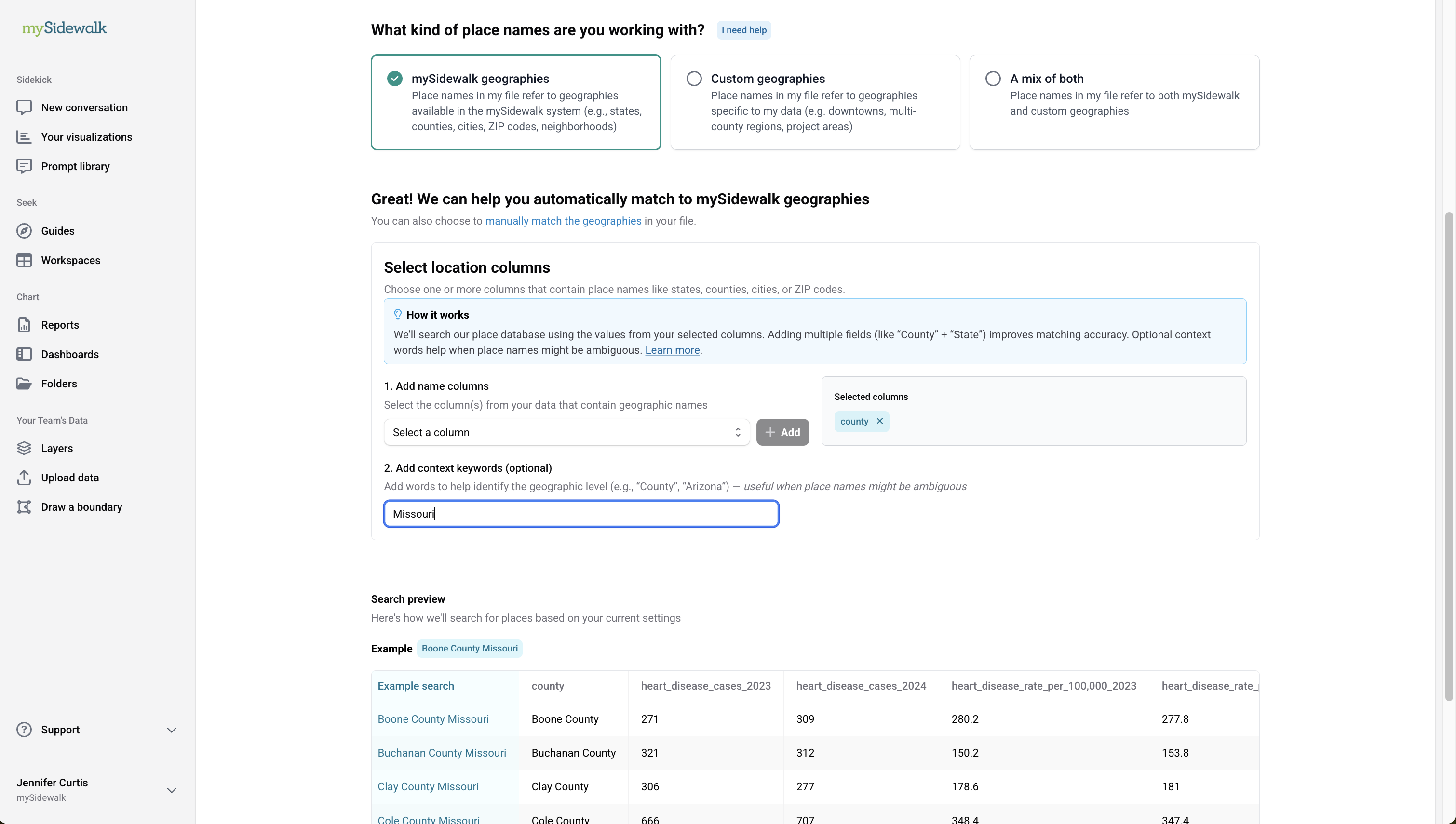Screen dimensions: 1456x824
Task: Go to Dashboards in sidebar
Action: click(x=69, y=354)
